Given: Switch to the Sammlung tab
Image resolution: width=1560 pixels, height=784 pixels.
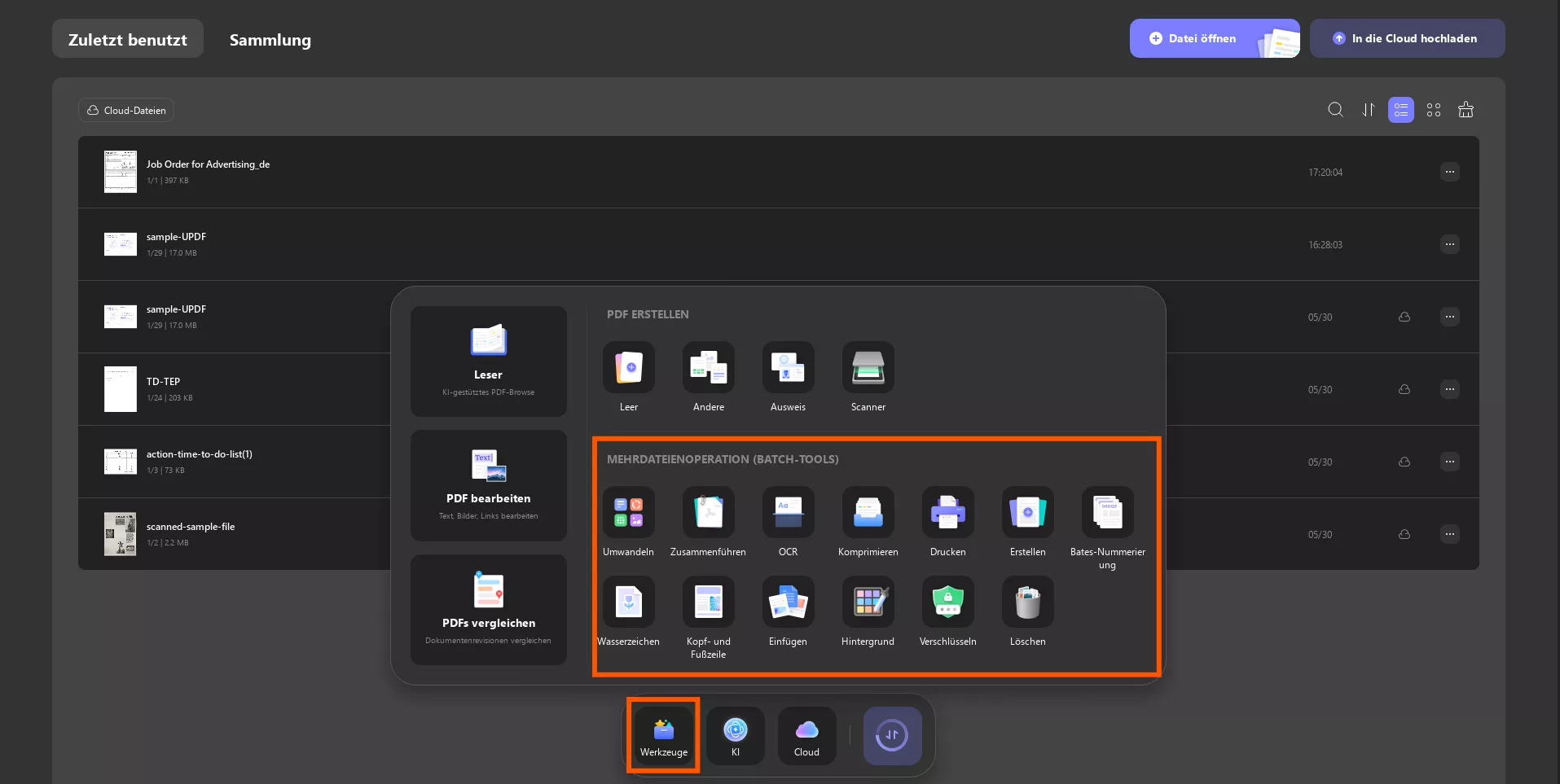Looking at the screenshot, I should [270, 40].
